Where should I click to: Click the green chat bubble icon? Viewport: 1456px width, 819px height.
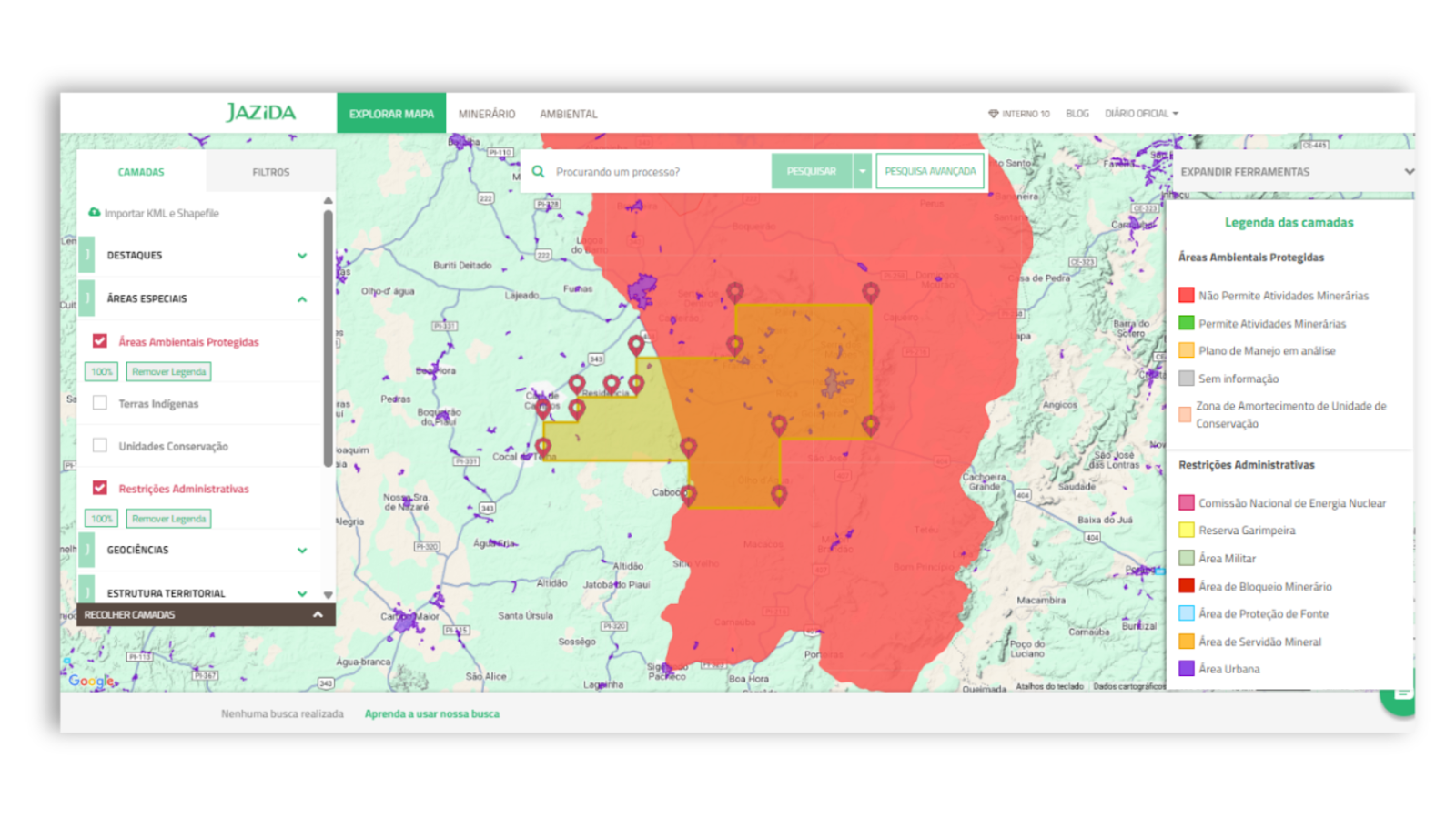1400,697
